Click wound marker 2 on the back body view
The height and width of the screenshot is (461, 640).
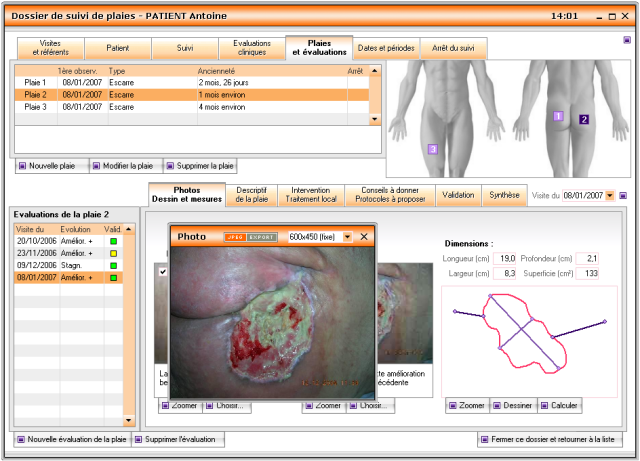584,119
